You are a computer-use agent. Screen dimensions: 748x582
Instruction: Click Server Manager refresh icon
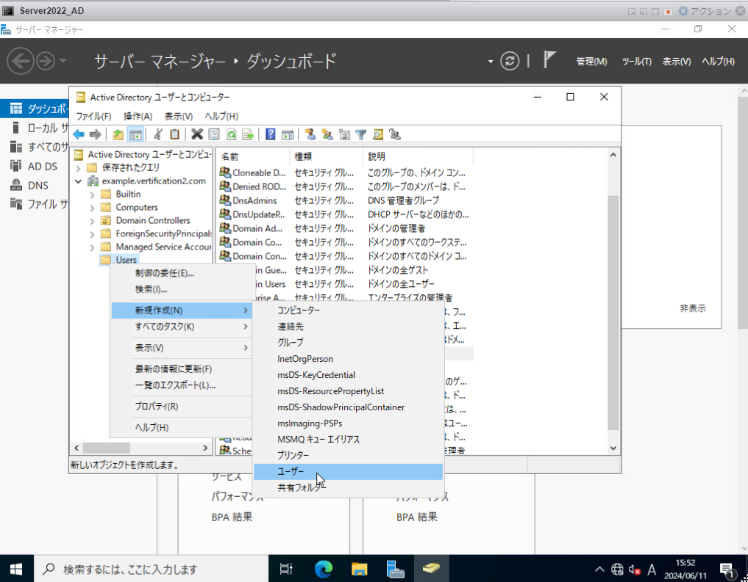coord(509,61)
